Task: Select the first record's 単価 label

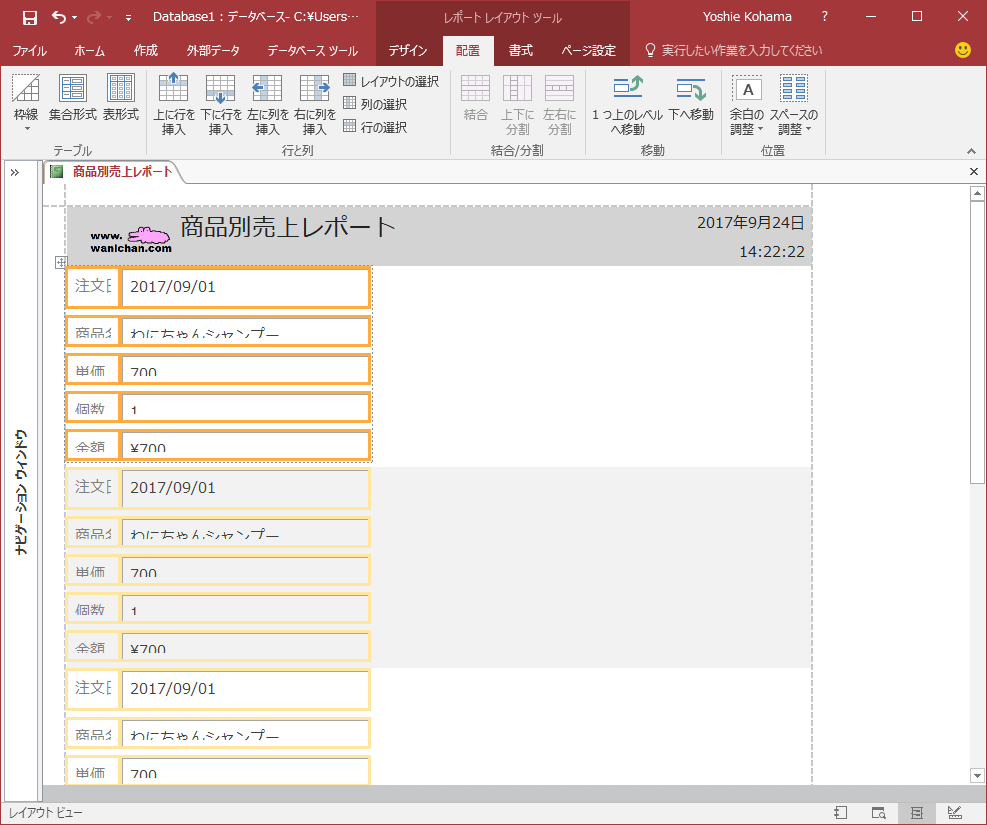Action: click(93, 369)
